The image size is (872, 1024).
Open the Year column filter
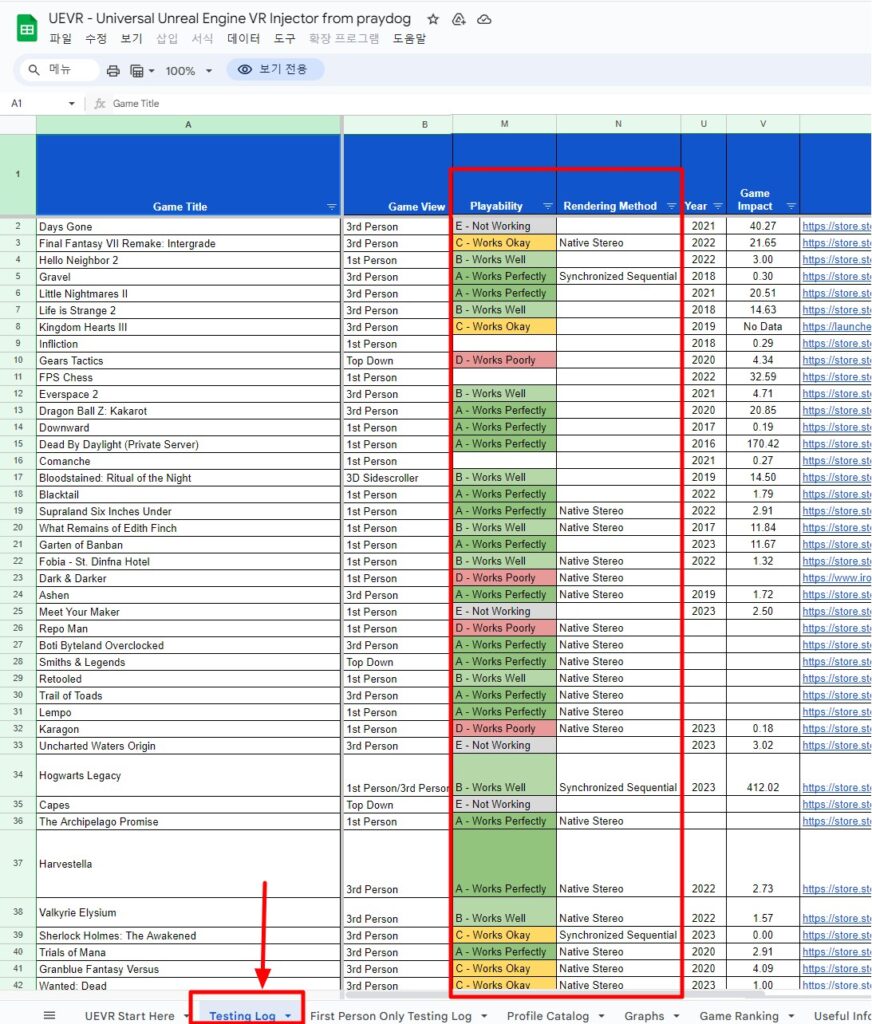[718, 206]
